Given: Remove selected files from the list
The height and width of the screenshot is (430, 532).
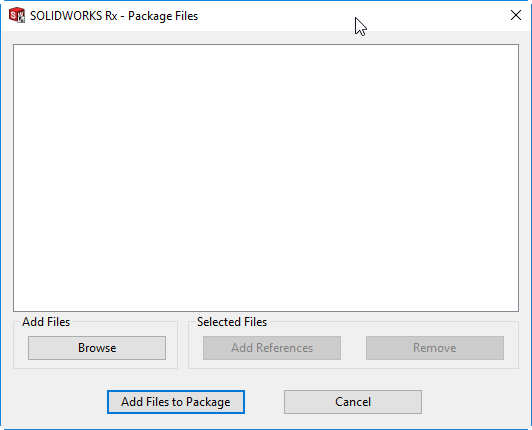Looking at the screenshot, I should pyautogui.click(x=435, y=348).
